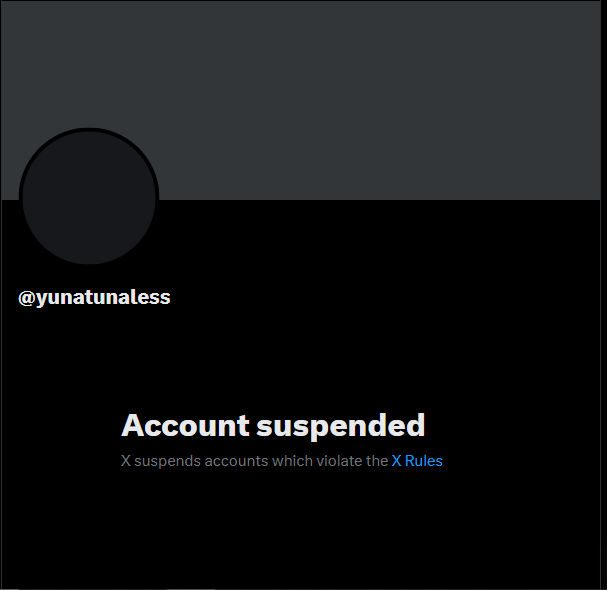Click the word "suspended" in heading
The width and height of the screenshot is (607, 590).
[x=341, y=426]
